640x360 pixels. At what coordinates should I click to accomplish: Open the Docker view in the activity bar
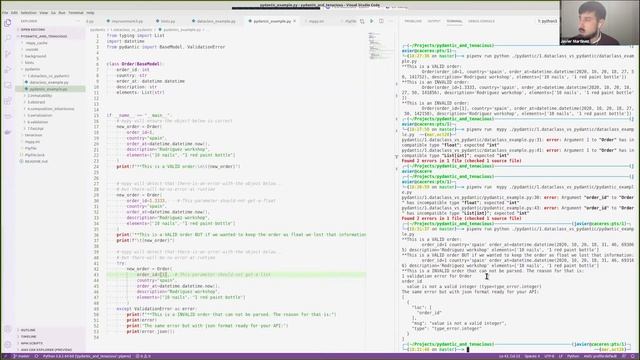tap(8, 132)
